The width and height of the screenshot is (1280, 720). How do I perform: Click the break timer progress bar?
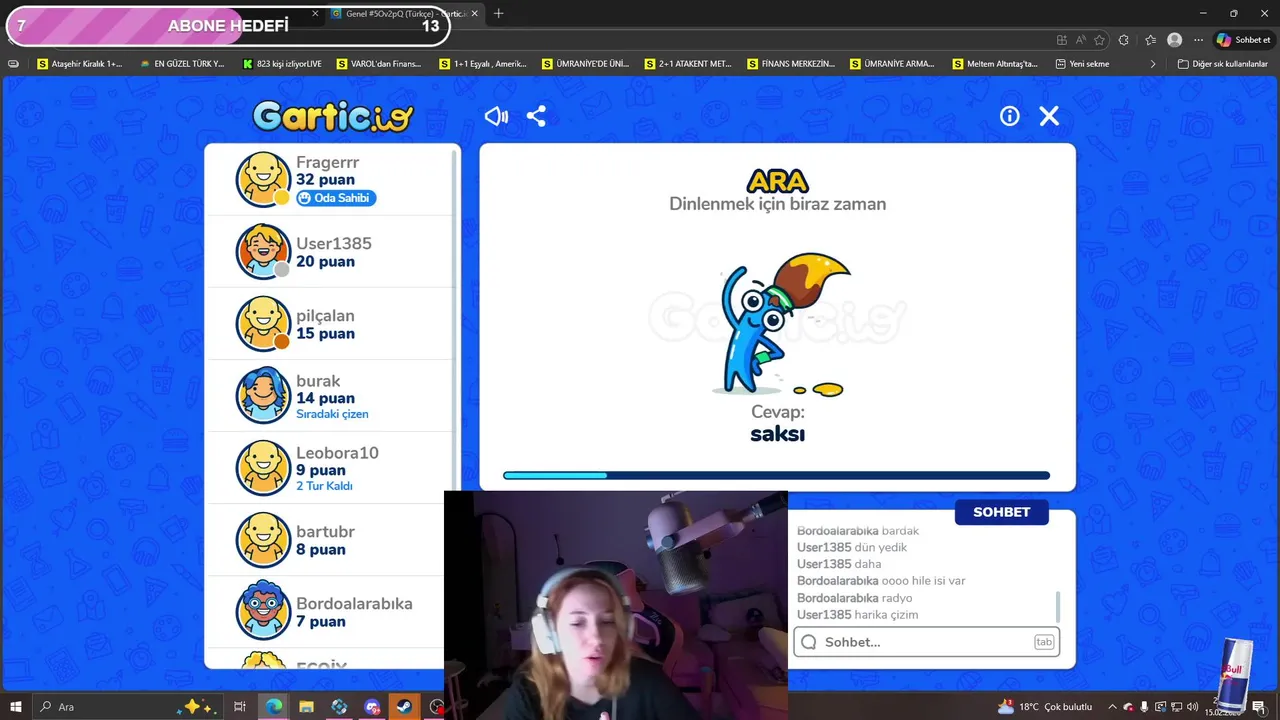[x=776, y=476]
